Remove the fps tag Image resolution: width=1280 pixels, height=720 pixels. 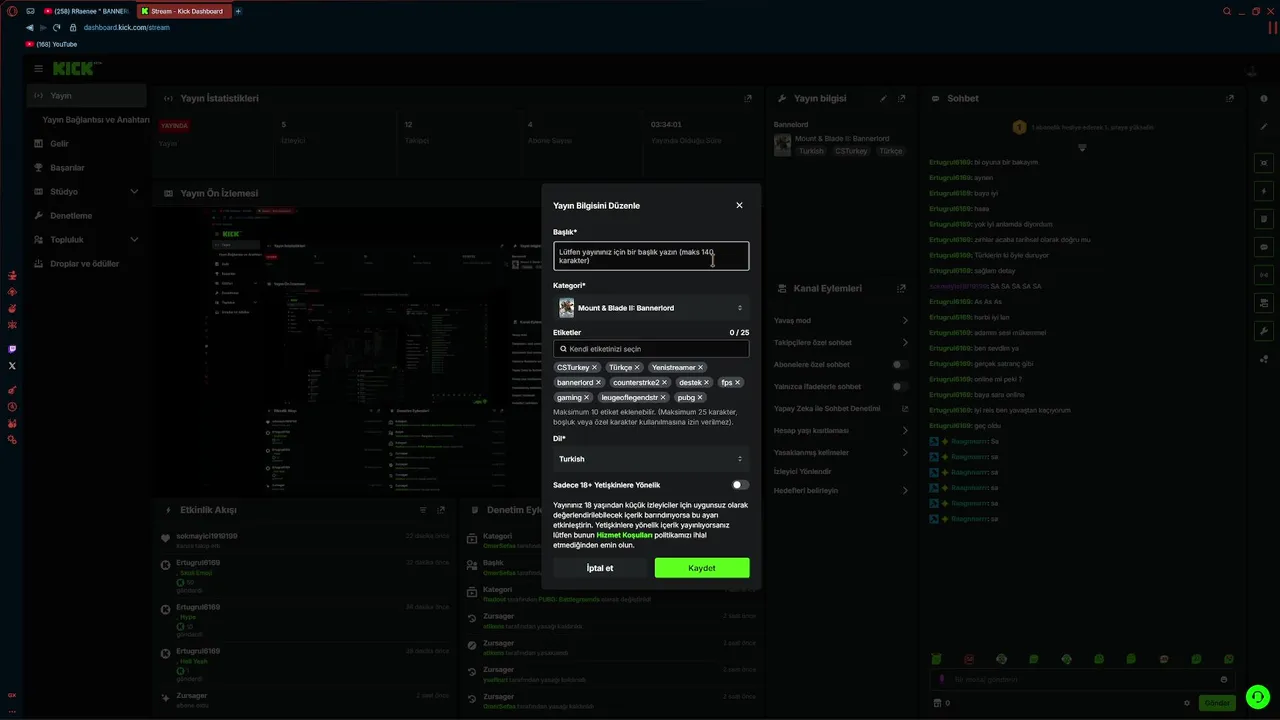738,383
